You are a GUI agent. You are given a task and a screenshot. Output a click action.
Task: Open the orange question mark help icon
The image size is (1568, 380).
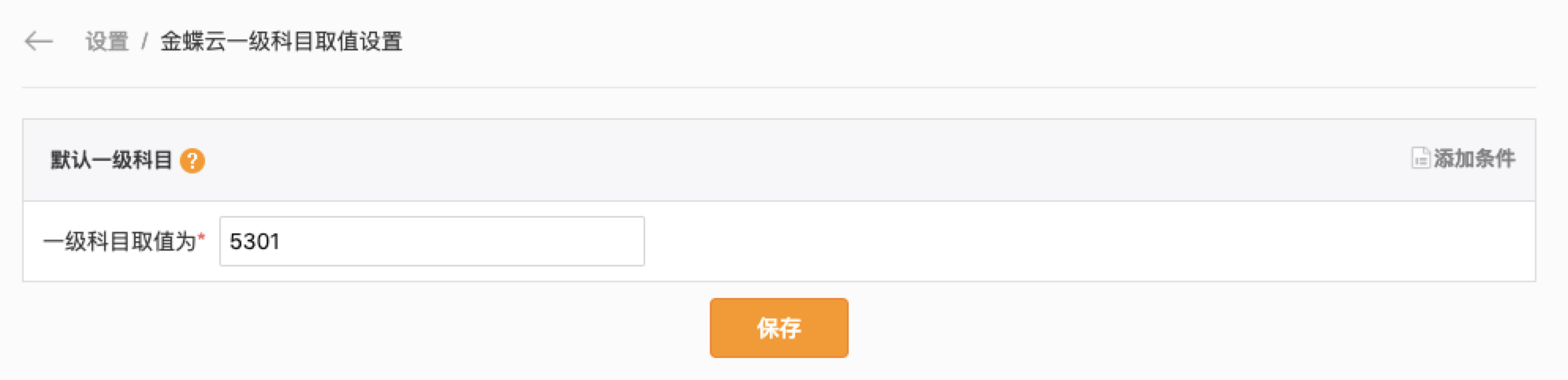[192, 161]
